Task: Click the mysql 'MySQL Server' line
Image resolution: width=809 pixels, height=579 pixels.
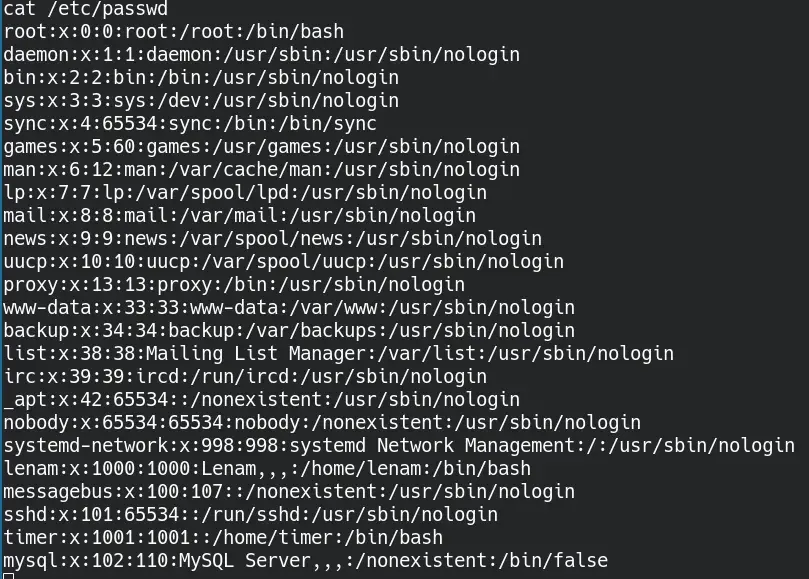Action: click(305, 561)
